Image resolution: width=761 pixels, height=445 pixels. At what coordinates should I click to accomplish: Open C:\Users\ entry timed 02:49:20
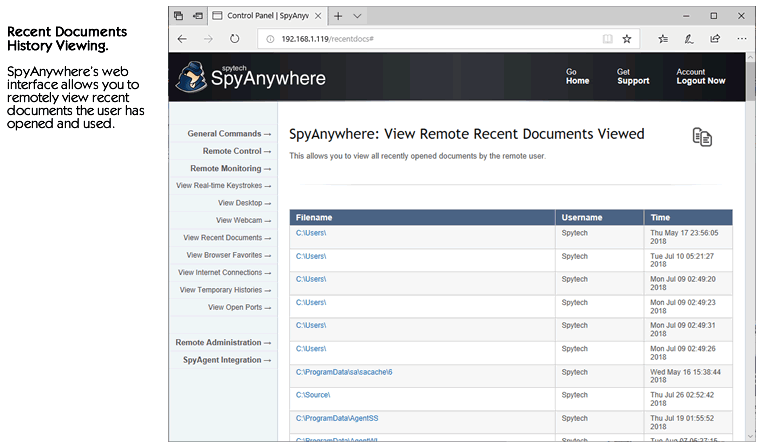coord(311,279)
